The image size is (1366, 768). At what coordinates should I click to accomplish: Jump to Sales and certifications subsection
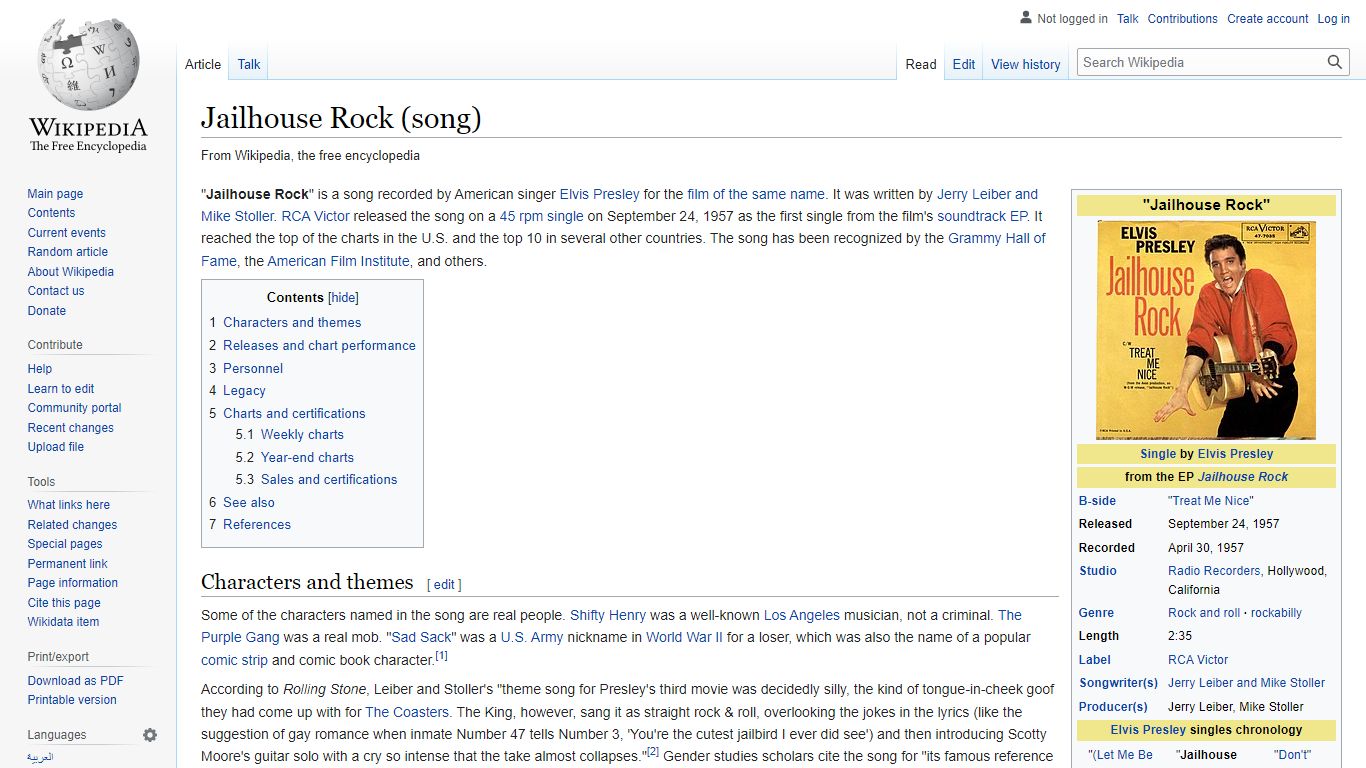tap(329, 479)
